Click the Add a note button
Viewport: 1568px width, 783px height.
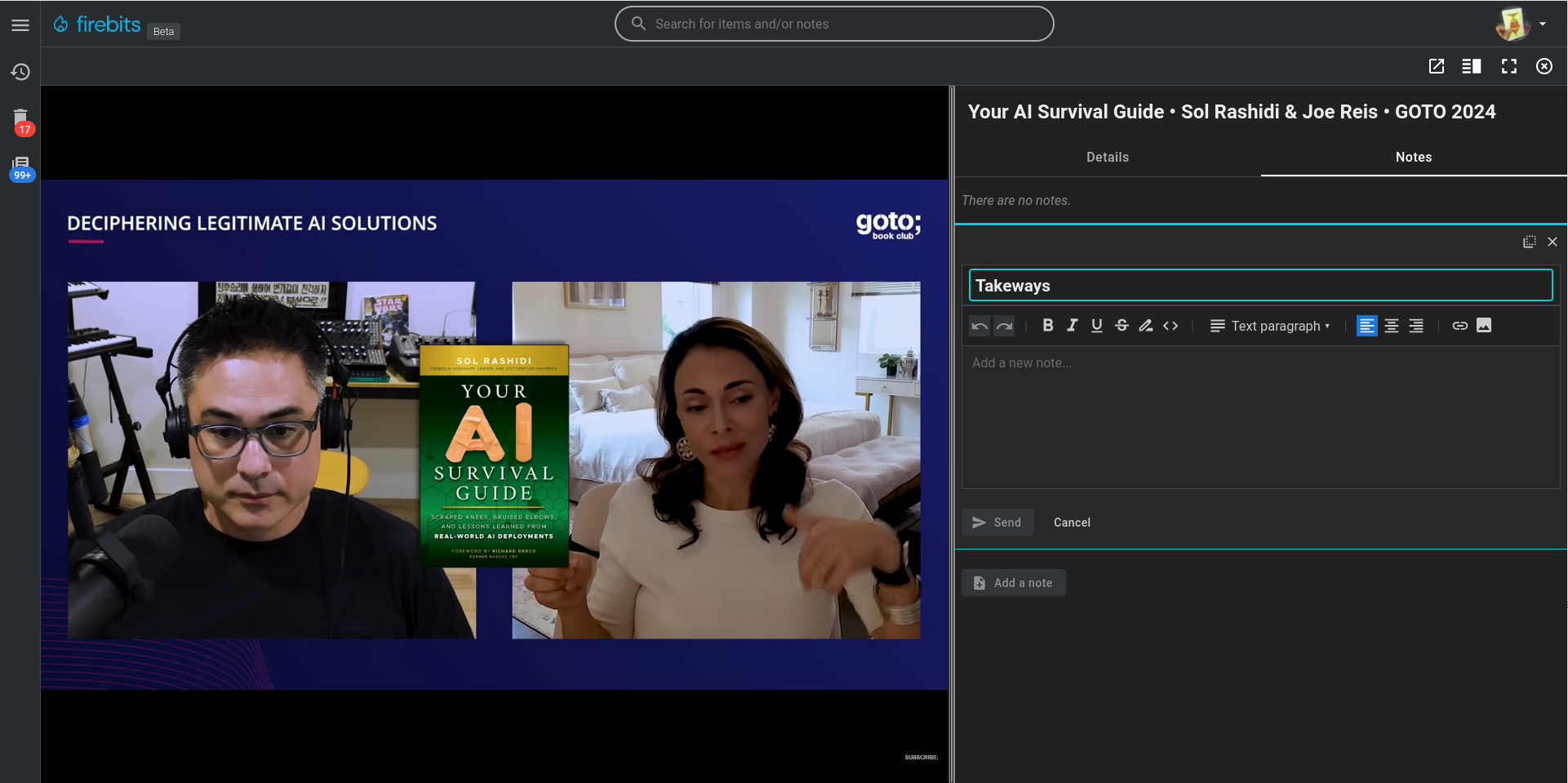[1014, 583]
